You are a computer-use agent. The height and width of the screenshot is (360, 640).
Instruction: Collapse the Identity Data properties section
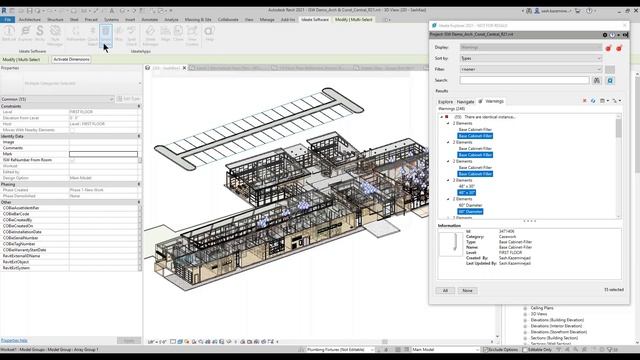tap(139, 136)
